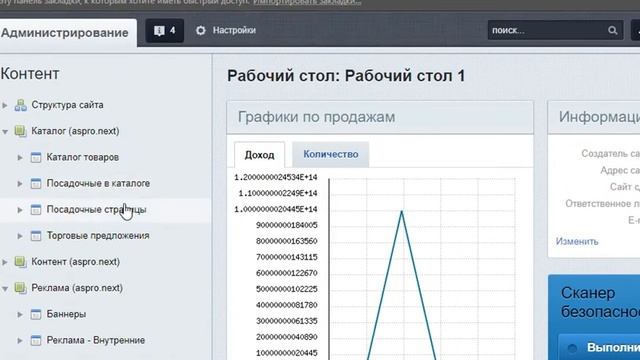Open Посадочные страницы
640x360 pixels.
[96, 209]
